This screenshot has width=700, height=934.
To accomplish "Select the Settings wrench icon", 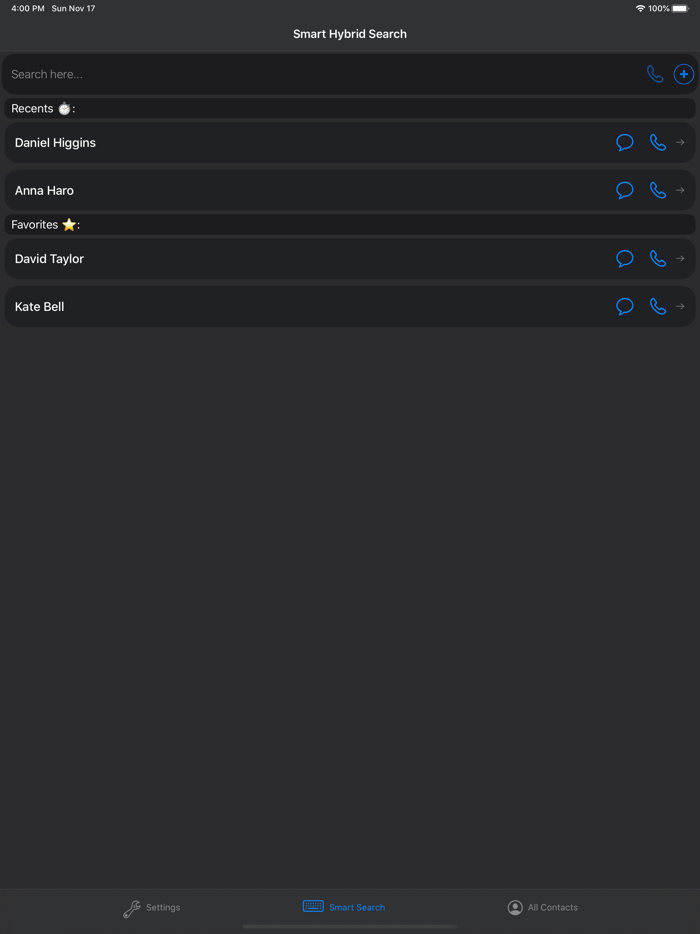I will (130, 907).
